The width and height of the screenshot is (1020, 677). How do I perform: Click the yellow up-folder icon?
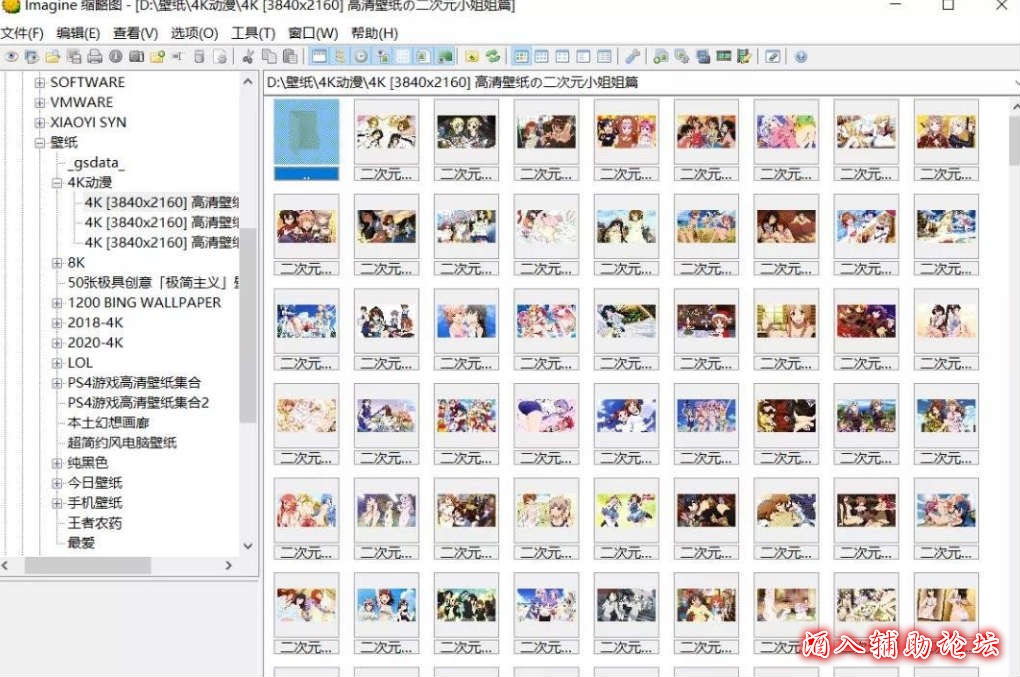click(x=472, y=57)
